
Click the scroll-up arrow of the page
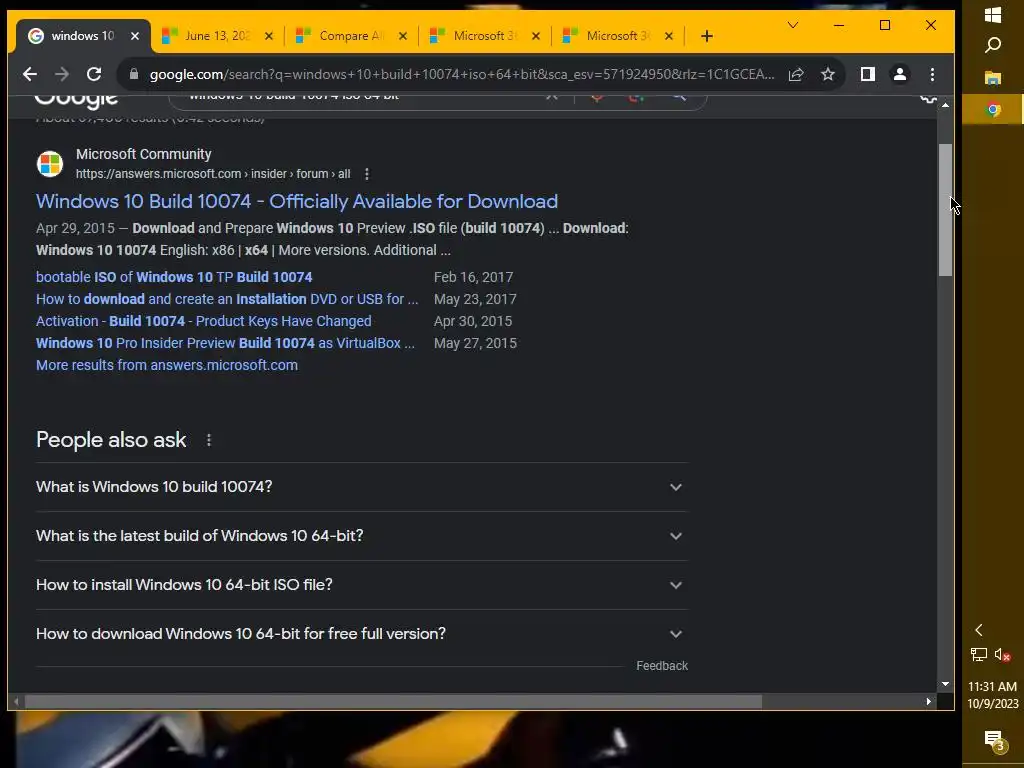(x=945, y=104)
